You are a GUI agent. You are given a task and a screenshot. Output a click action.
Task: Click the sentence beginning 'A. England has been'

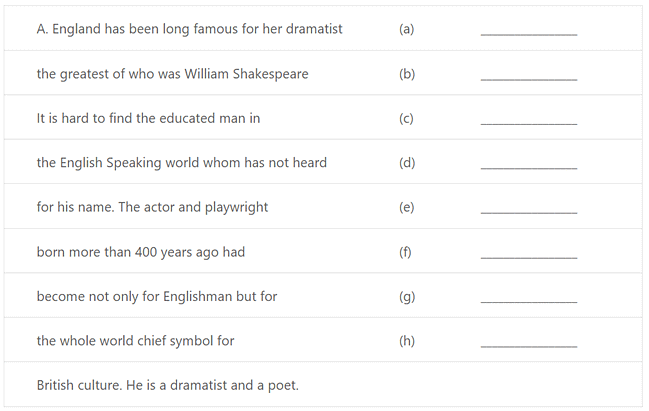pos(189,29)
